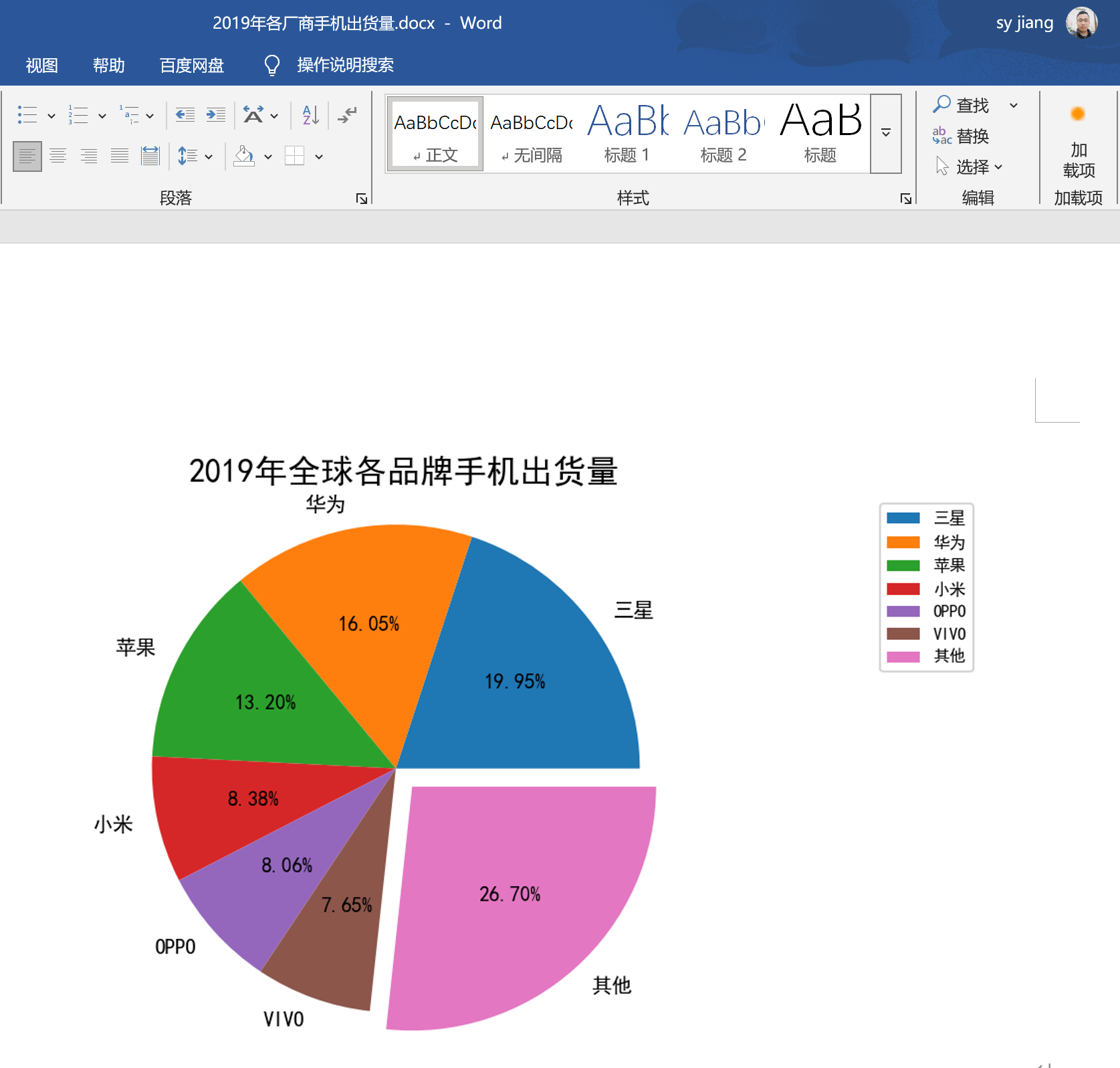The image size is (1120, 1068).
Task: Expand the numbering style dropdown
Action: coord(102,116)
